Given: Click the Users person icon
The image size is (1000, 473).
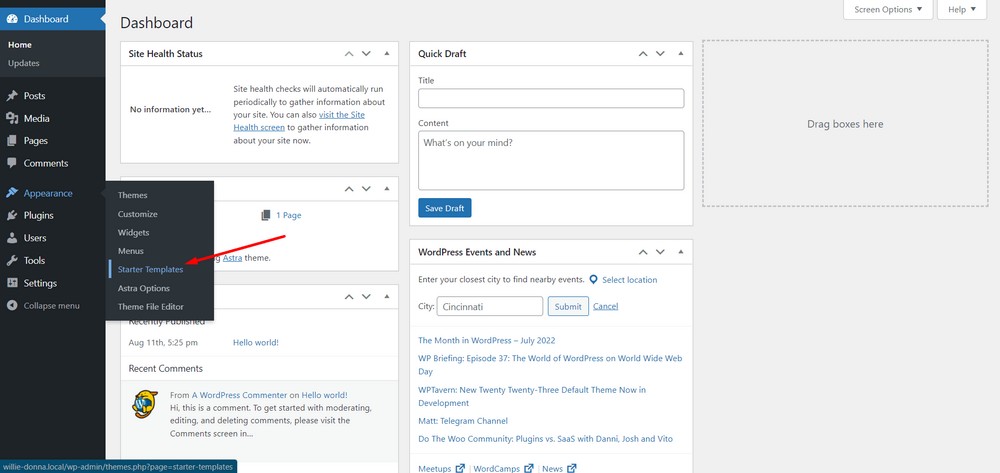Looking at the screenshot, I should pos(12,238).
